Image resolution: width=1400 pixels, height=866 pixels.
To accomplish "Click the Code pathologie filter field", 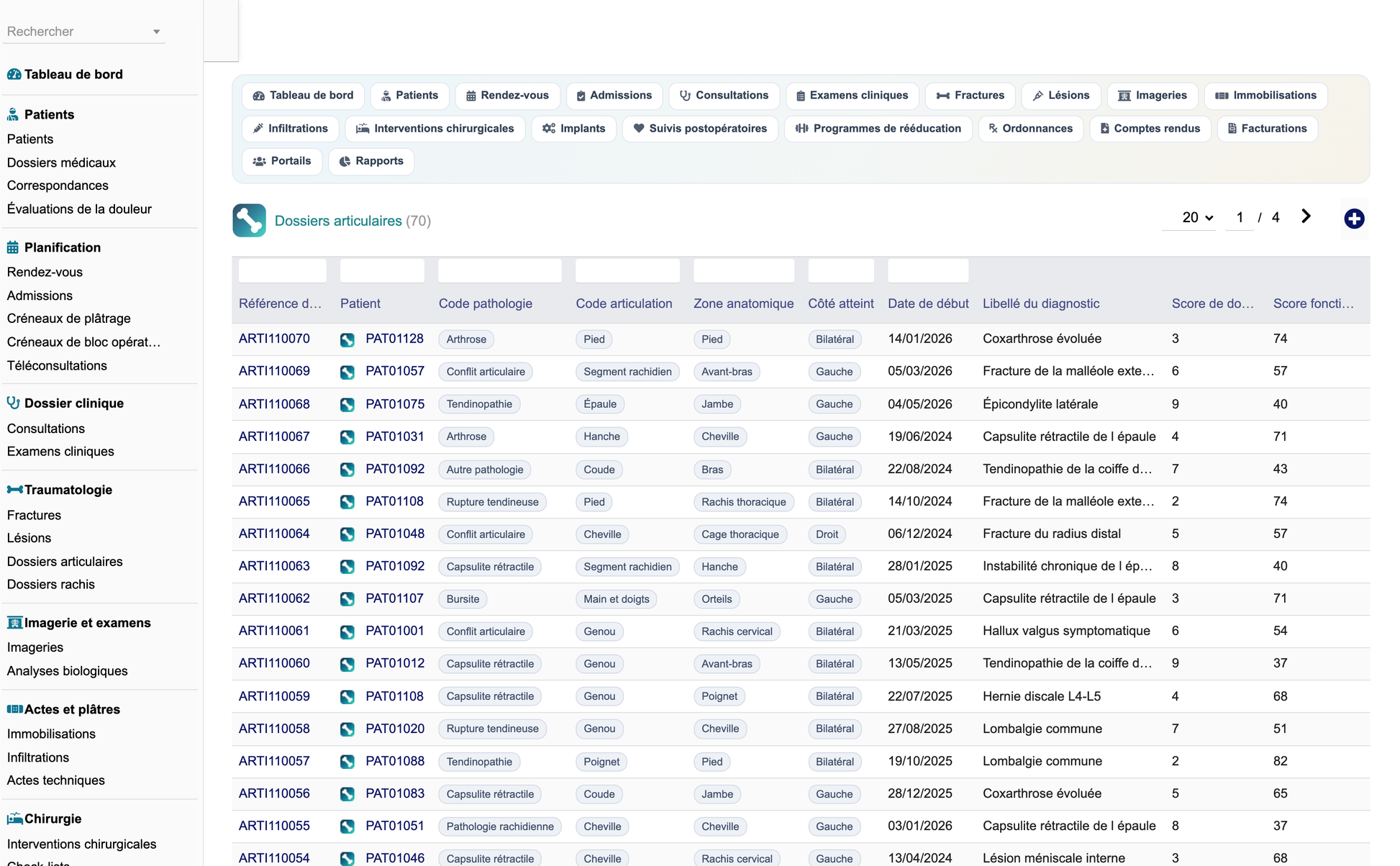I will pos(500,271).
